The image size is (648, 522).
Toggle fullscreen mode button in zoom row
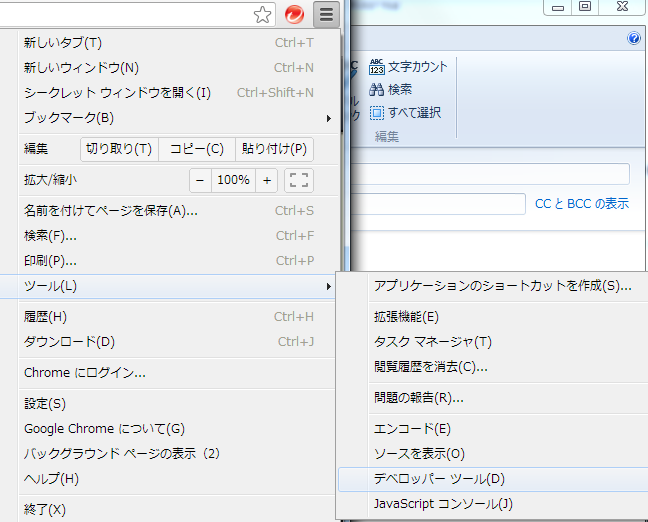(x=299, y=180)
